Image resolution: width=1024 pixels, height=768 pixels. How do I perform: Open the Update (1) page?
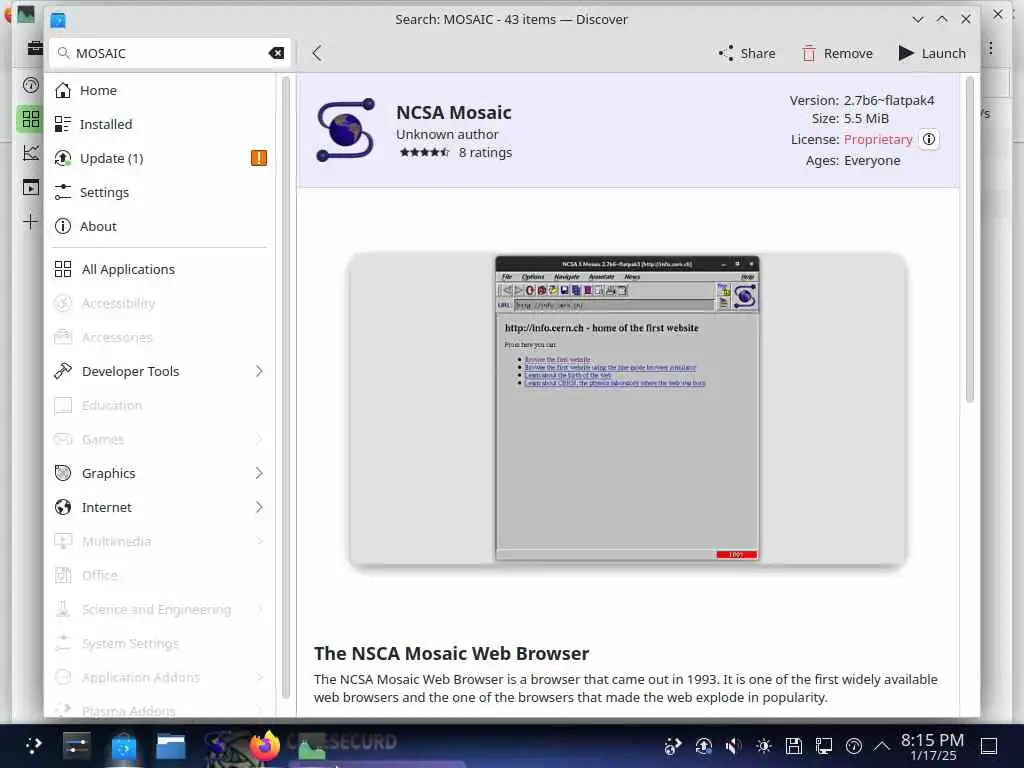coord(160,158)
